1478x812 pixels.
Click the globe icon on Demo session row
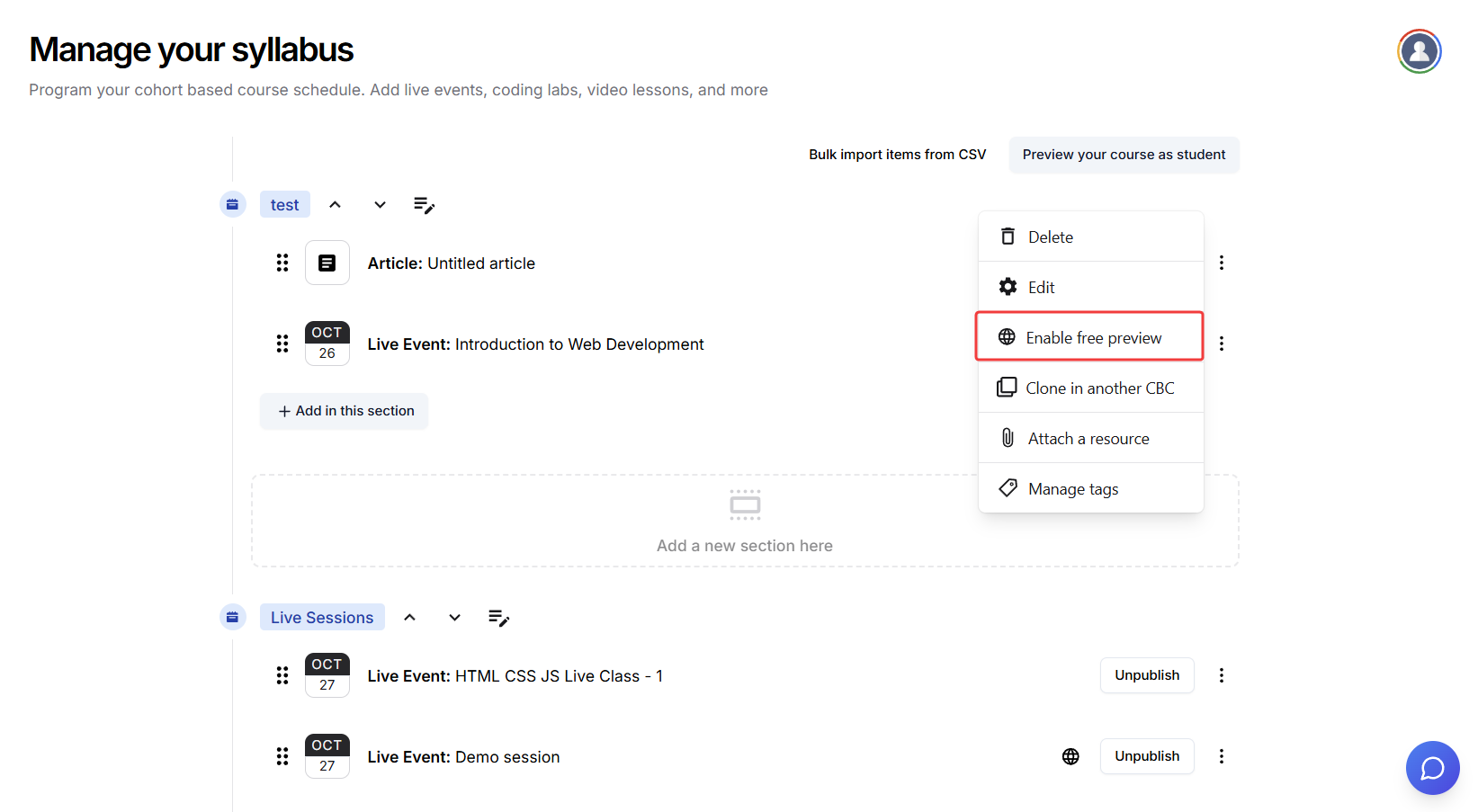[1070, 756]
